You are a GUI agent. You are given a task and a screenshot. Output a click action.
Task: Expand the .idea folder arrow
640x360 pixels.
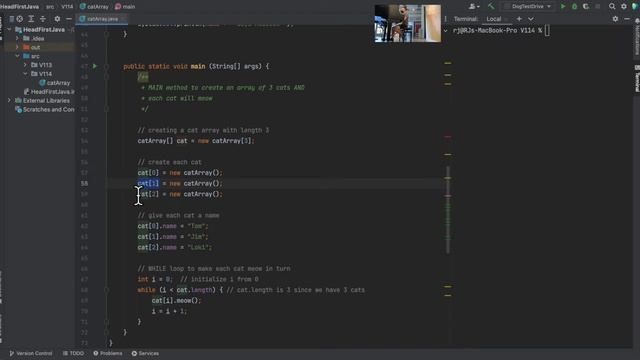click(17, 38)
